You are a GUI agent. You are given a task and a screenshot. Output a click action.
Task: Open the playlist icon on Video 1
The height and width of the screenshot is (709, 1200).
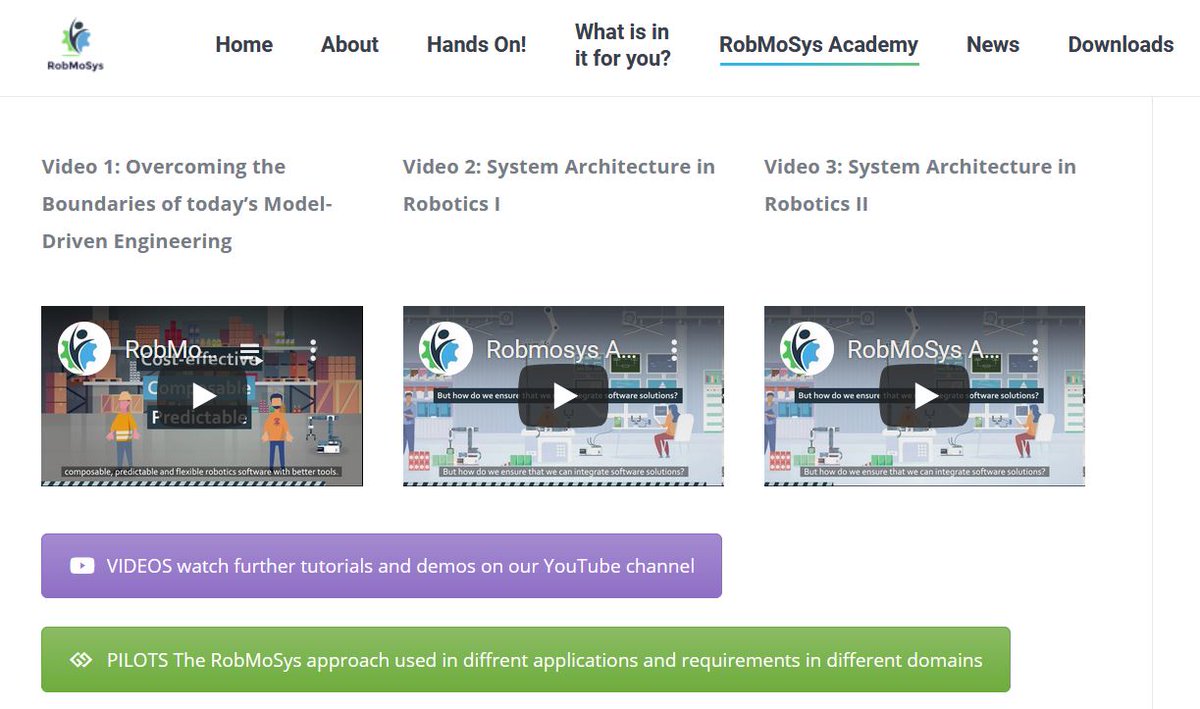tap(250, 351)
